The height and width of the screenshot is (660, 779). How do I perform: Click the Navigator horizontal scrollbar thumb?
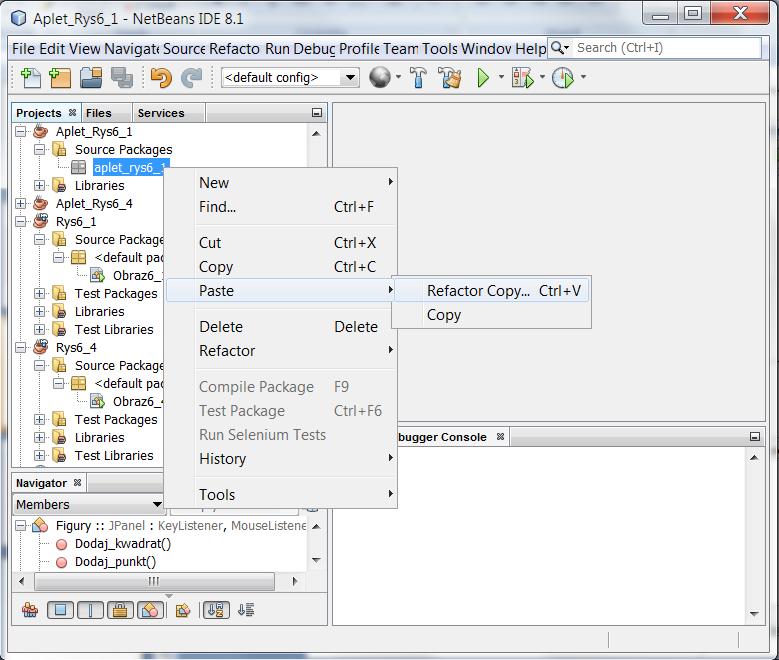pyautogui.click(x=154, y=581)
